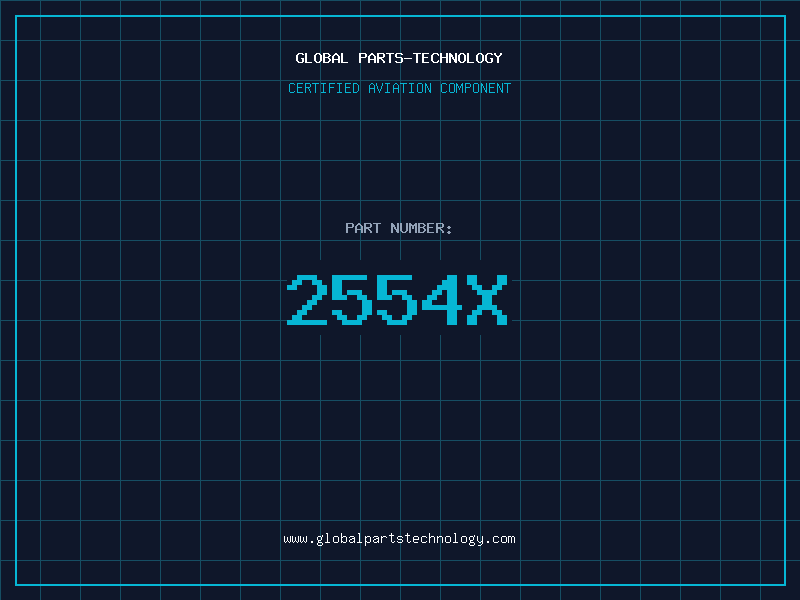
Task: Select the CERTIFIED AVIATION COMPONENT subtitle
Action: pyautogui.click(x=399, y=88)
